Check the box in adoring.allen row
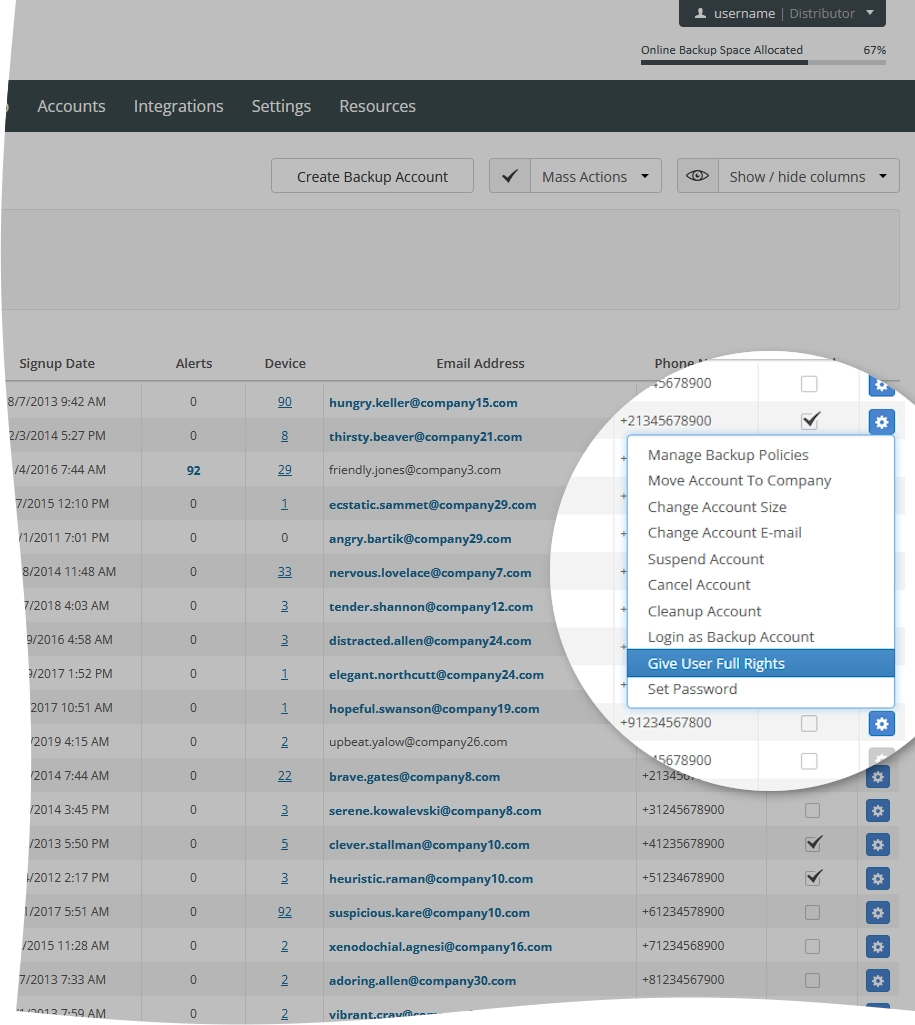 (x=812, y=981)
